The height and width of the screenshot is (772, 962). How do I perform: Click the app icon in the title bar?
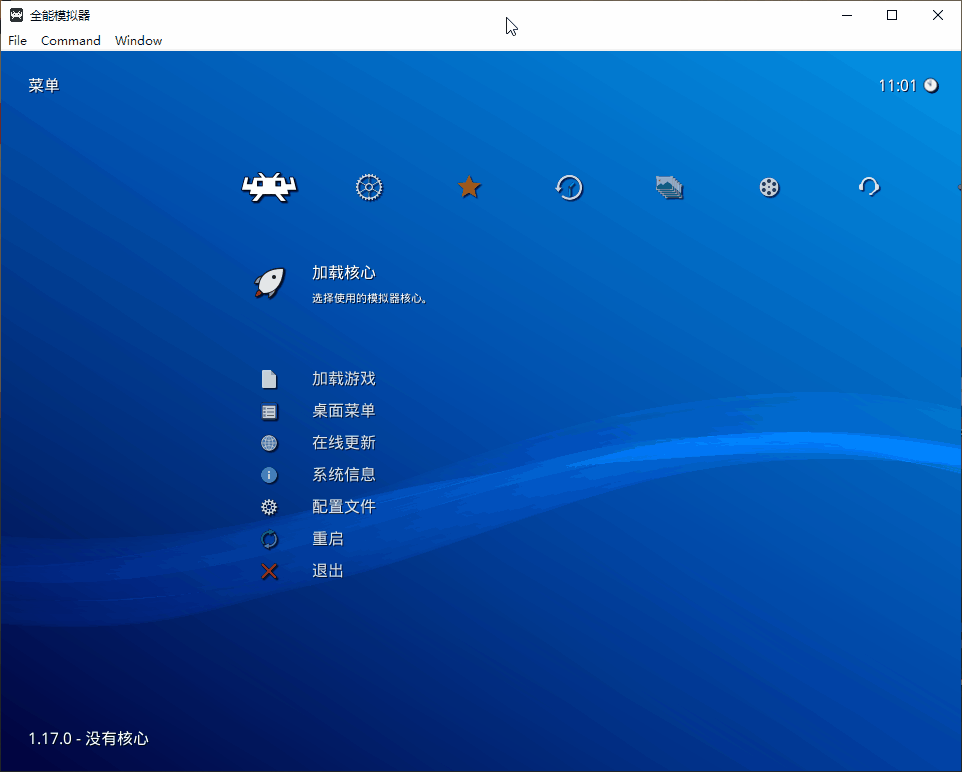click(x=17, y=15)
